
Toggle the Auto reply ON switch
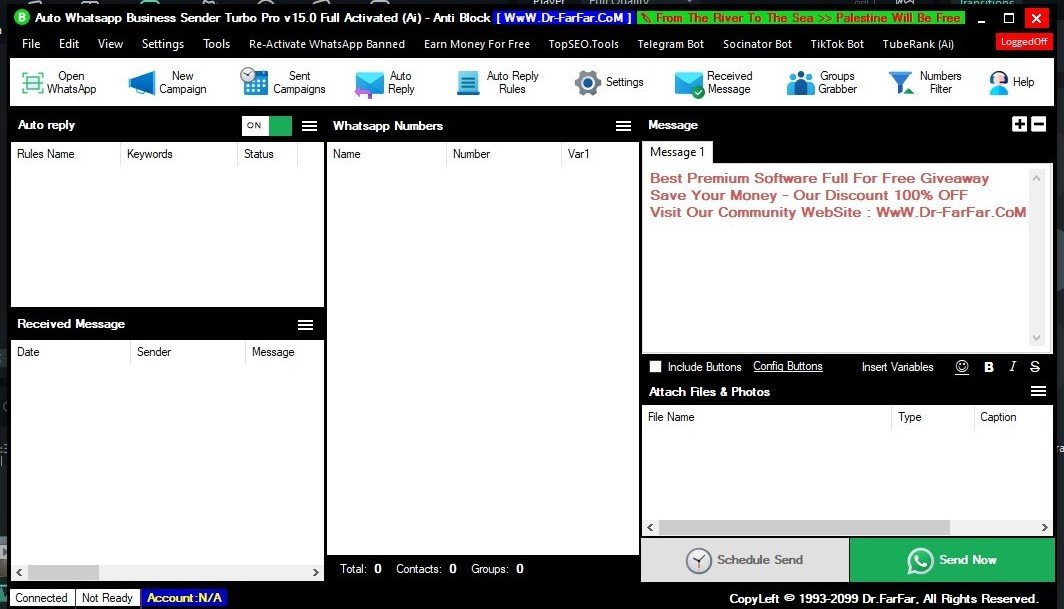tap(267, 126)
